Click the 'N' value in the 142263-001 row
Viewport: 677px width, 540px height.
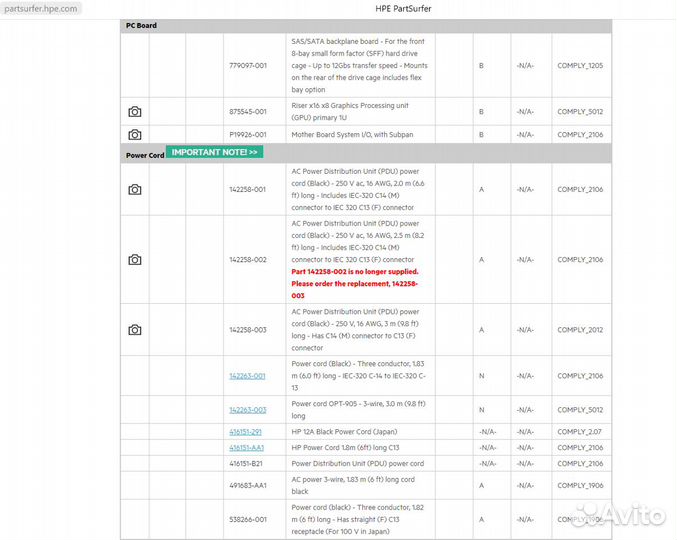coord(481,376)
